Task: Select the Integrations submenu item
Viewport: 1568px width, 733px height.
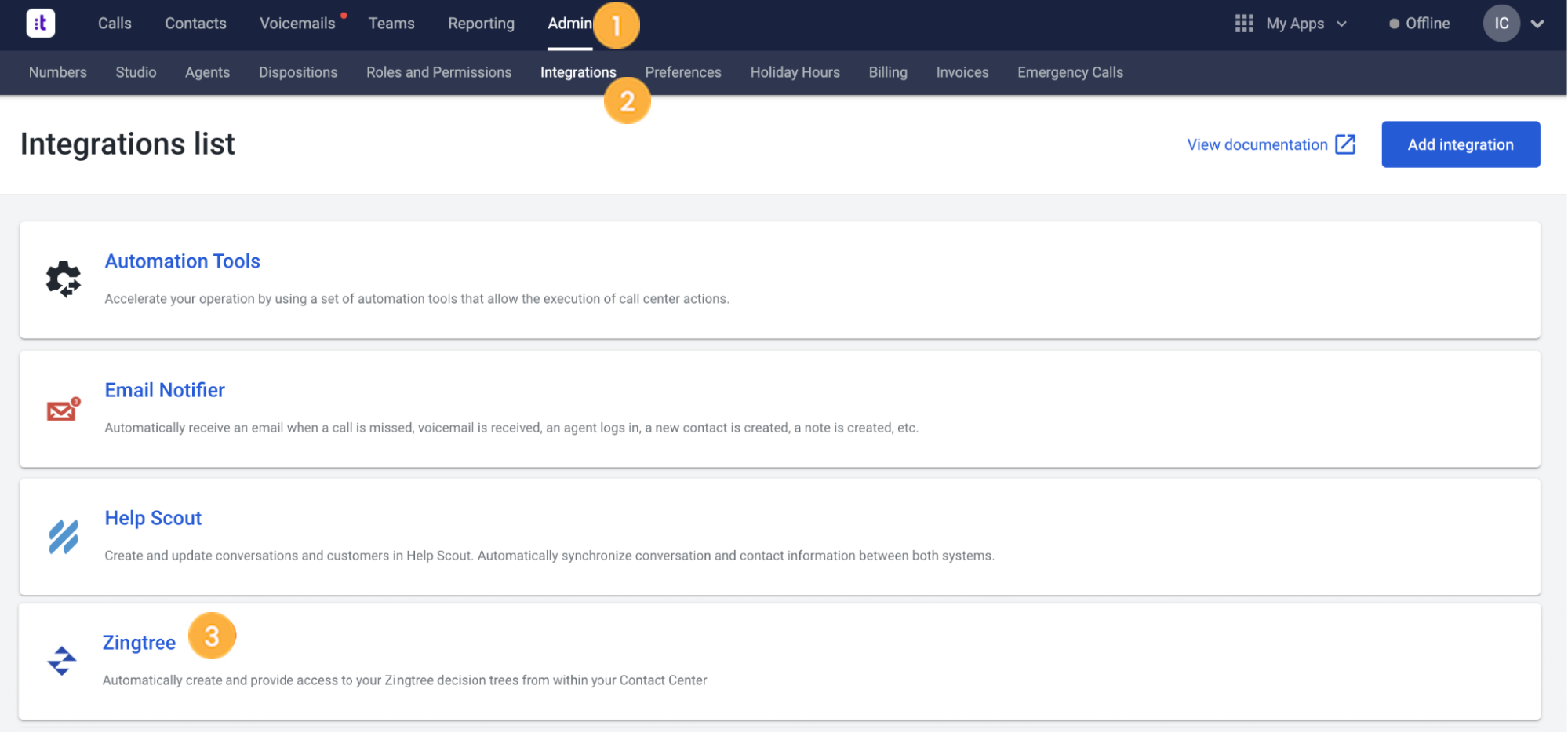Action: [578, 72]
